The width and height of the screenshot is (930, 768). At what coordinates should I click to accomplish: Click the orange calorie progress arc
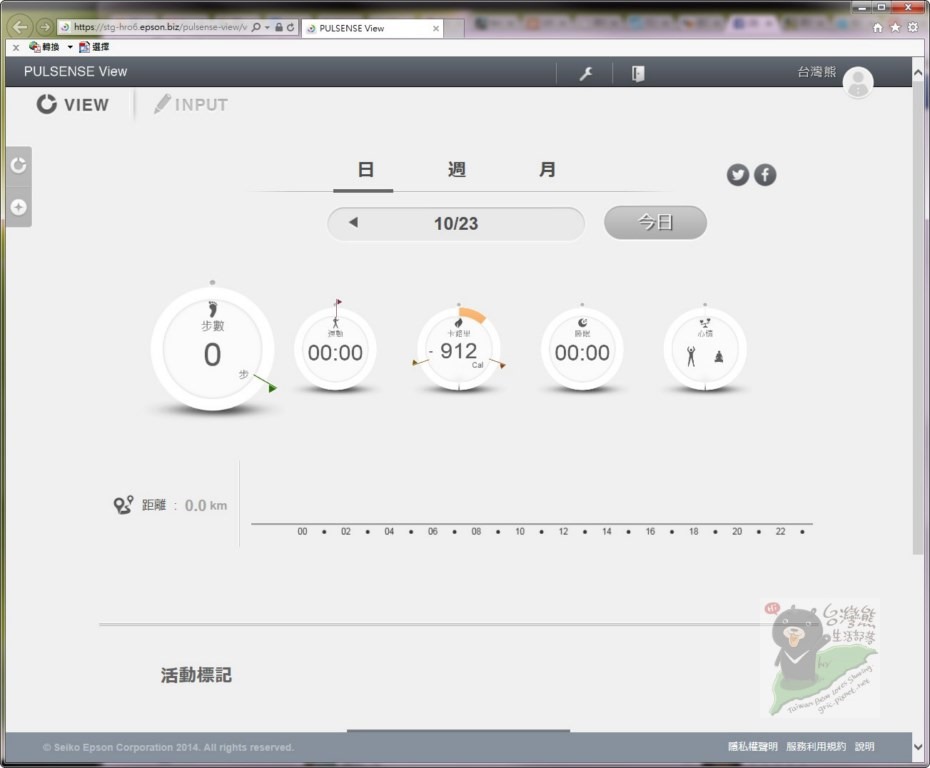[473, 315]
